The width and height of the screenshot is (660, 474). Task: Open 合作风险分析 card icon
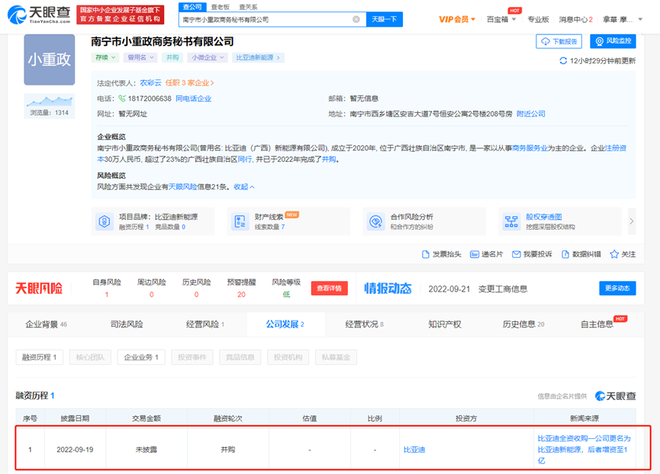click(374, 220)
